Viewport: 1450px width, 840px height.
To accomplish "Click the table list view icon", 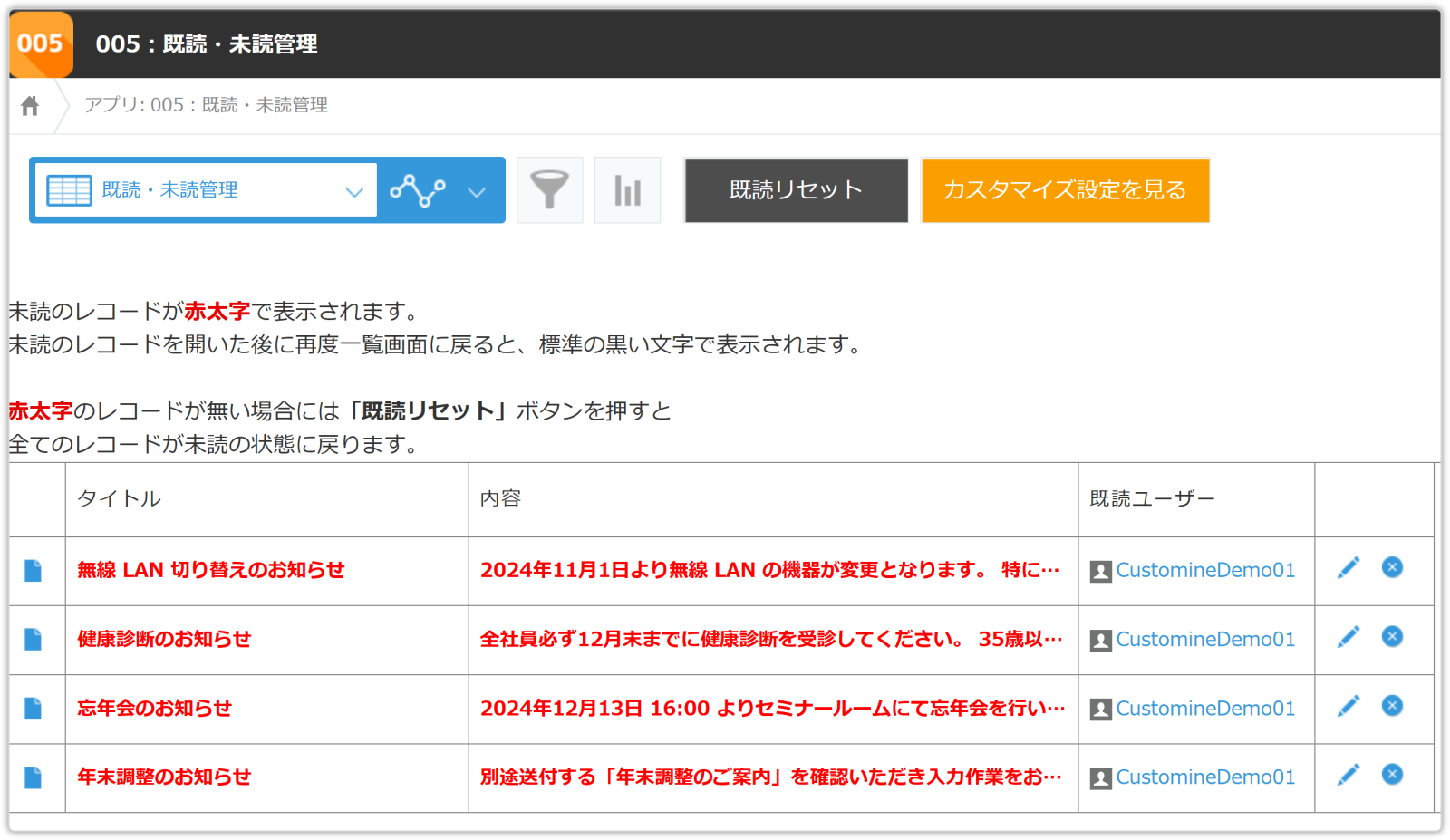I will coord(69,190).
